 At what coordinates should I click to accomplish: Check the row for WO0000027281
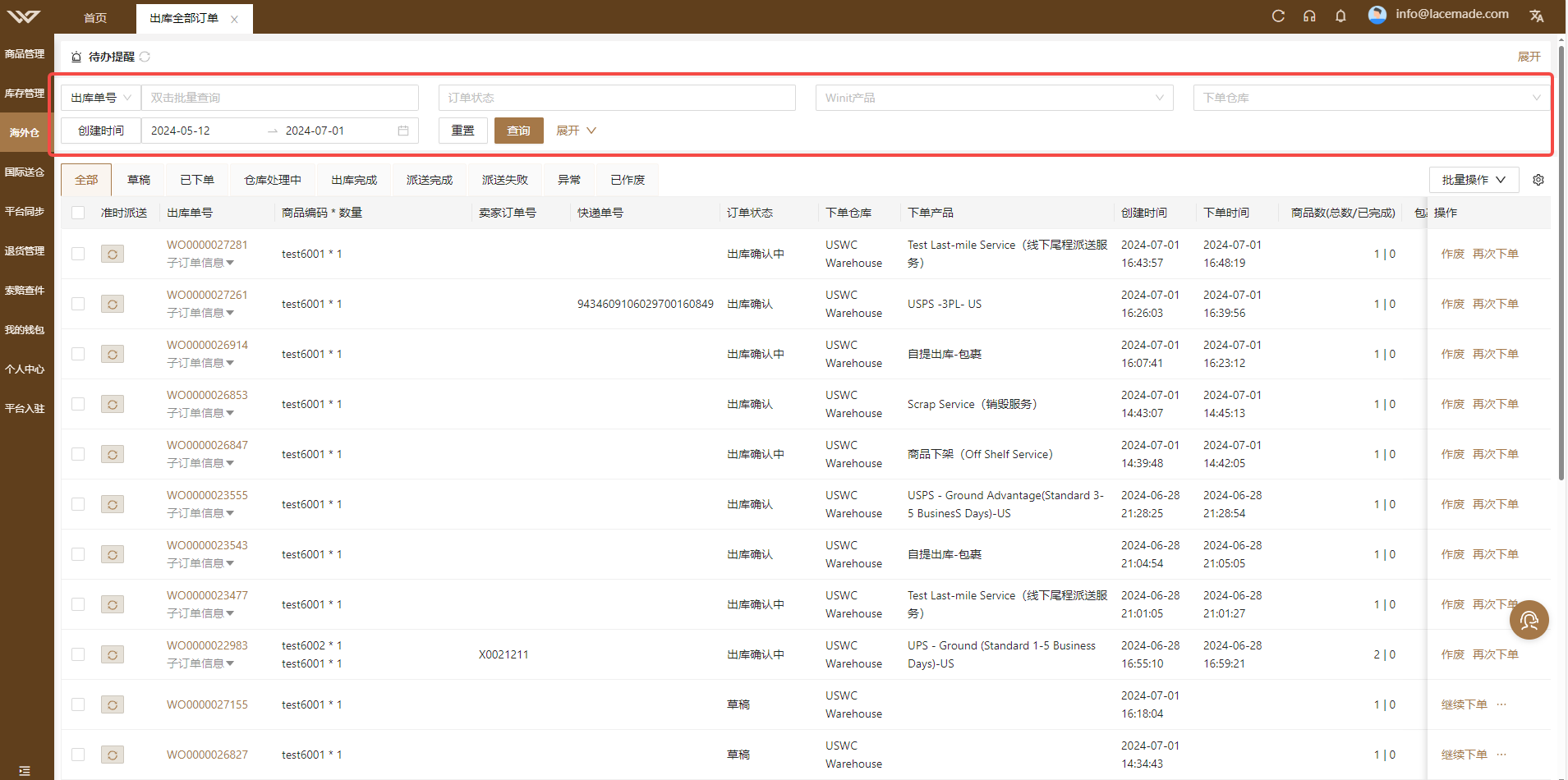tap(78, 254)
